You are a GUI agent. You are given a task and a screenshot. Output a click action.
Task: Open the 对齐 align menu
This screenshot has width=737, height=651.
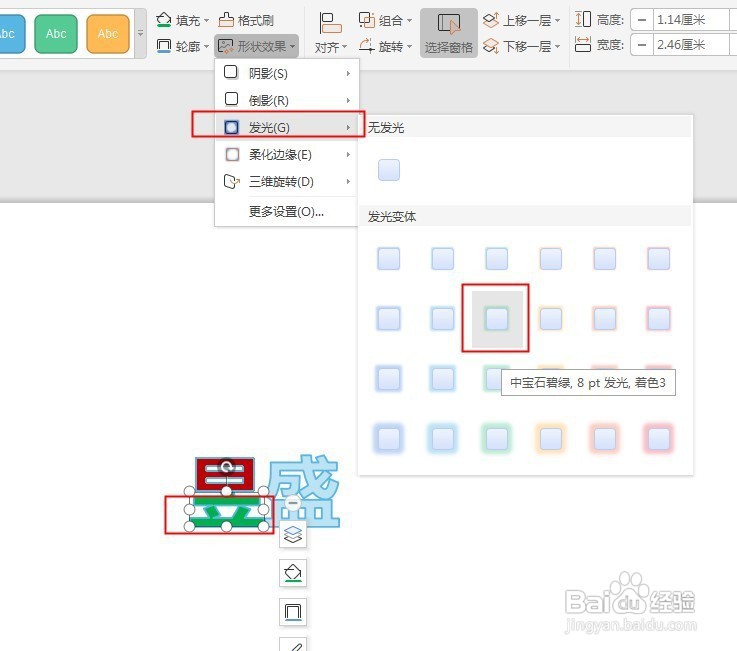330,33
